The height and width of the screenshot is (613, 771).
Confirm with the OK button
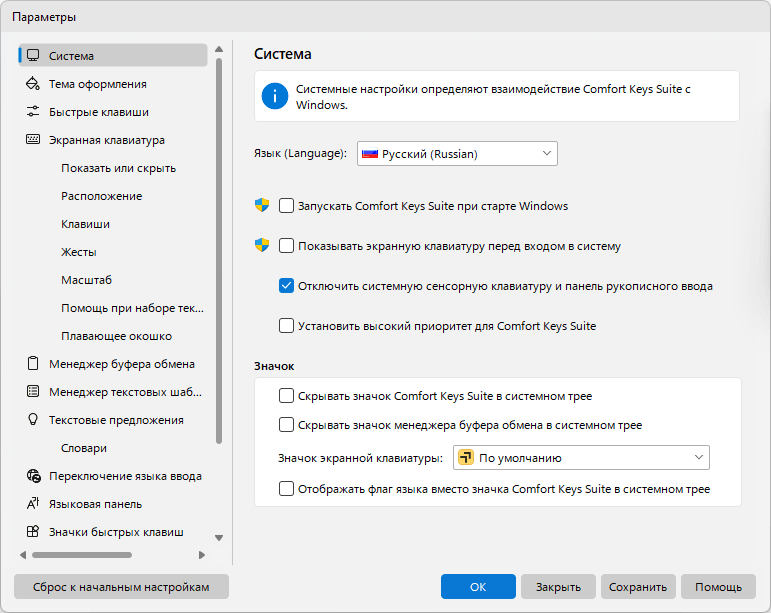[x=478, y=586]
